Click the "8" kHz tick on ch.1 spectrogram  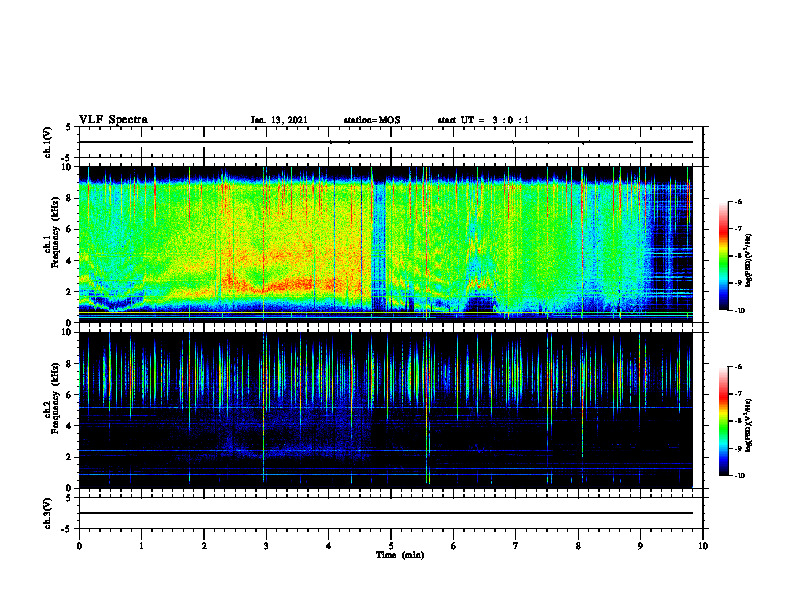click(70, 198)
